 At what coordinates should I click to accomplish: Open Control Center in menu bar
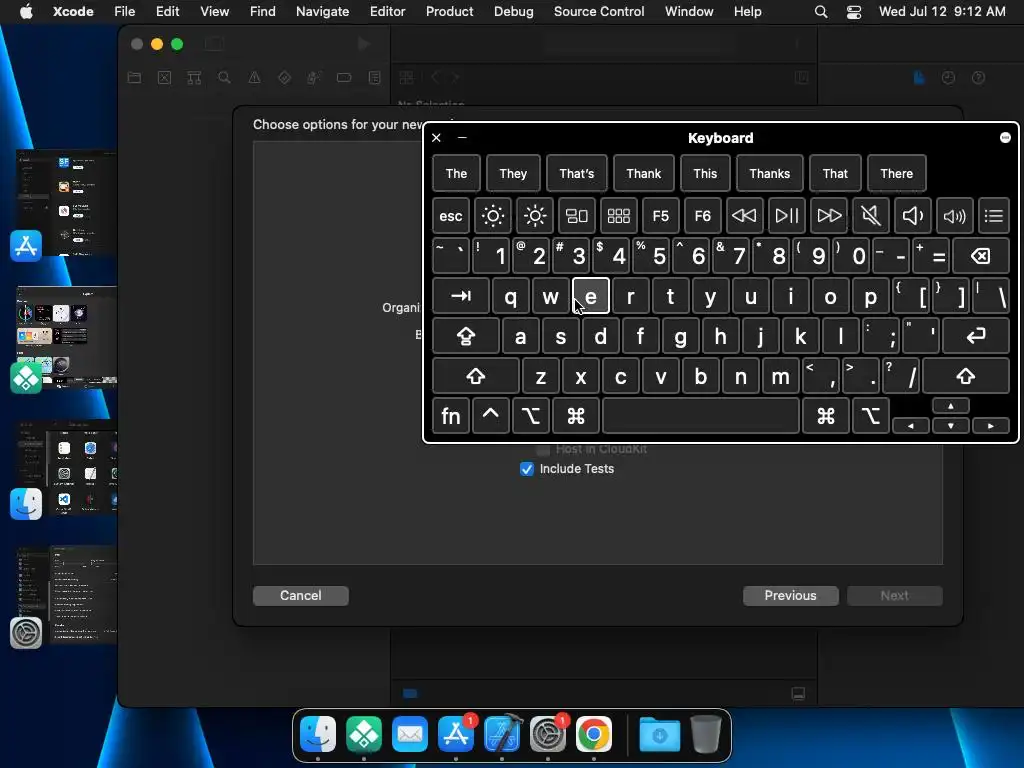pyautogui.click(x=854, y=12)
